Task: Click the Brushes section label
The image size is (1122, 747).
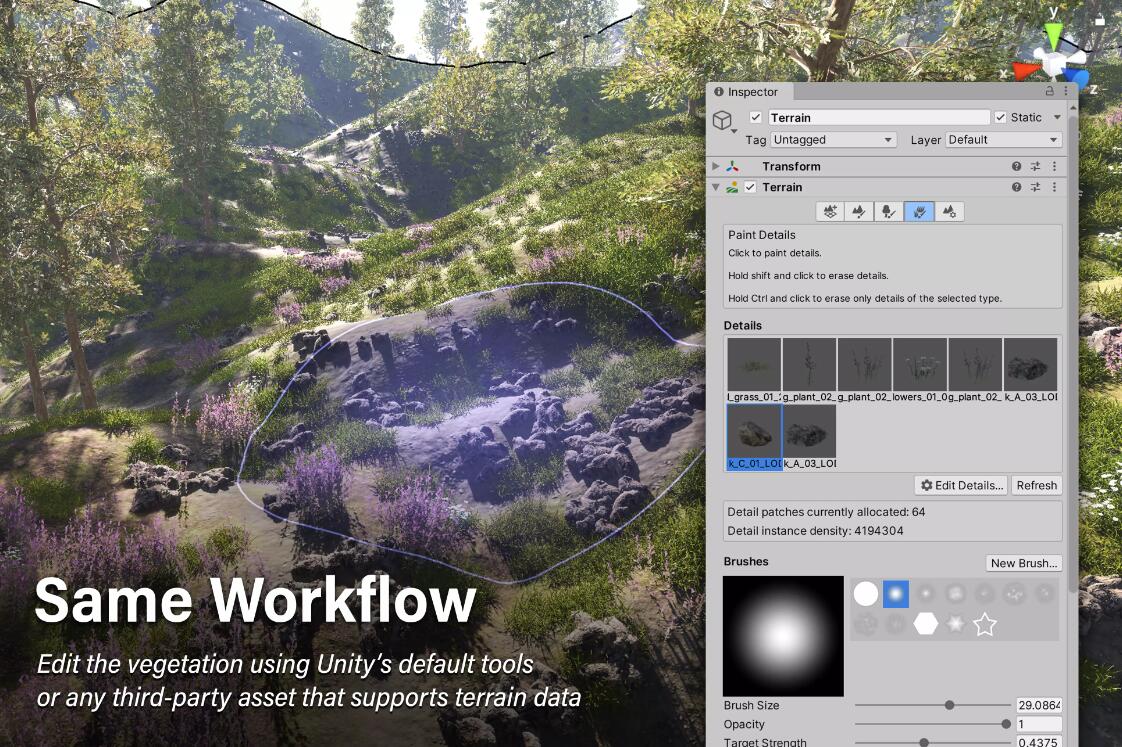Action: [x=746, y=562]
